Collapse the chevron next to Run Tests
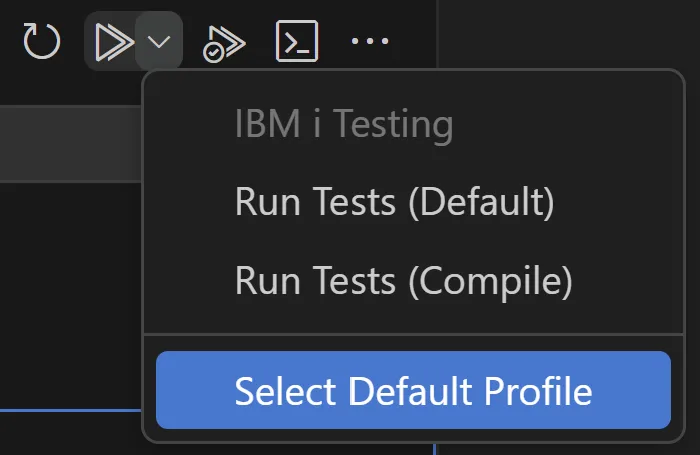 [x=159, y=42]
